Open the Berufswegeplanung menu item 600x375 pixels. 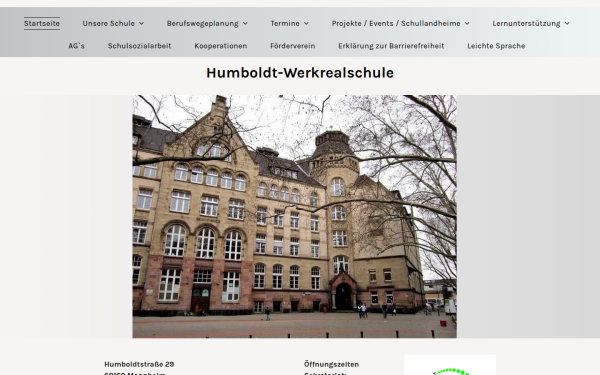coord(202,23)
